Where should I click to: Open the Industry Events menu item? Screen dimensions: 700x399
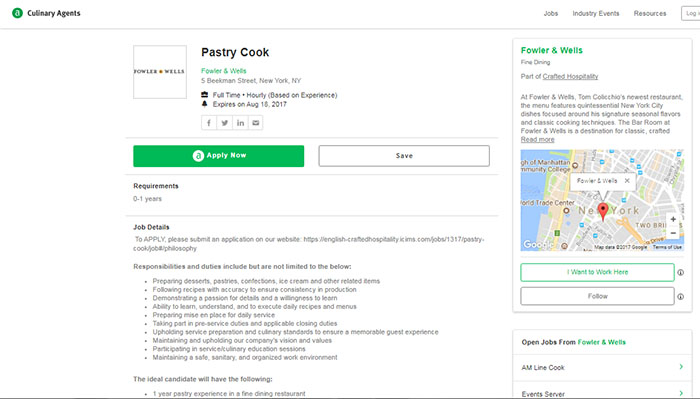point(596,13)
